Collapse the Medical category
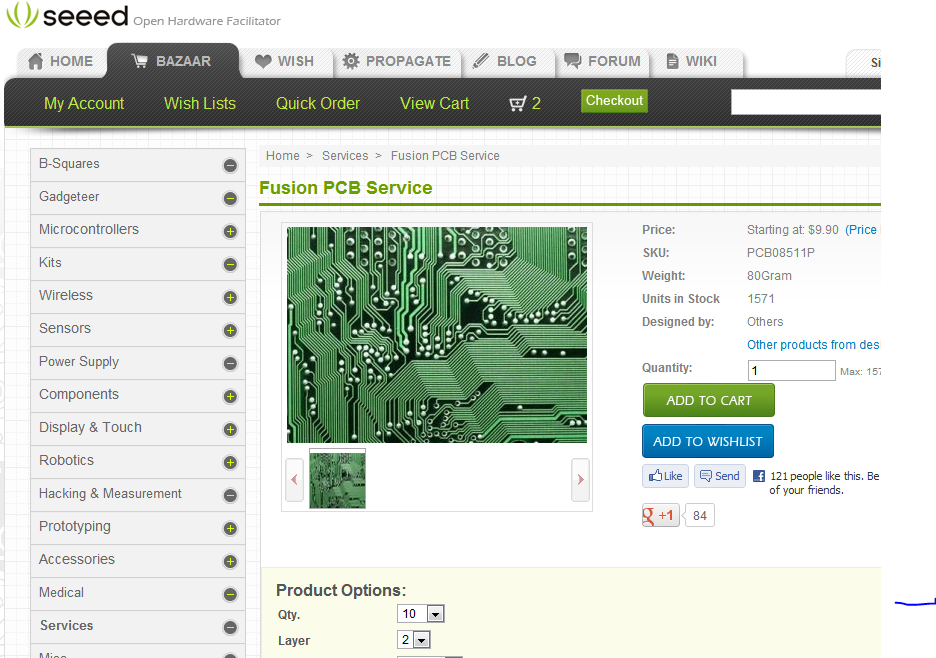The height and width of the screenshot is (658, 936). [x=230, y=594]
